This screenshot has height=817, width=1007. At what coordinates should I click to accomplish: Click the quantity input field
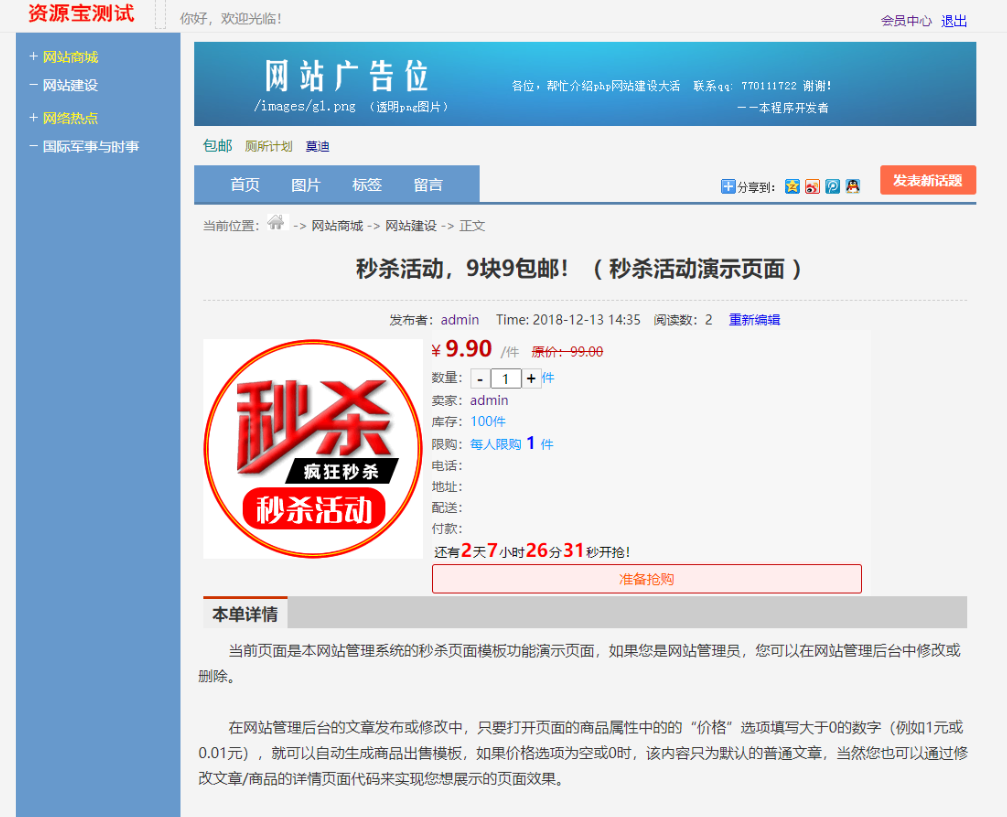505,378
